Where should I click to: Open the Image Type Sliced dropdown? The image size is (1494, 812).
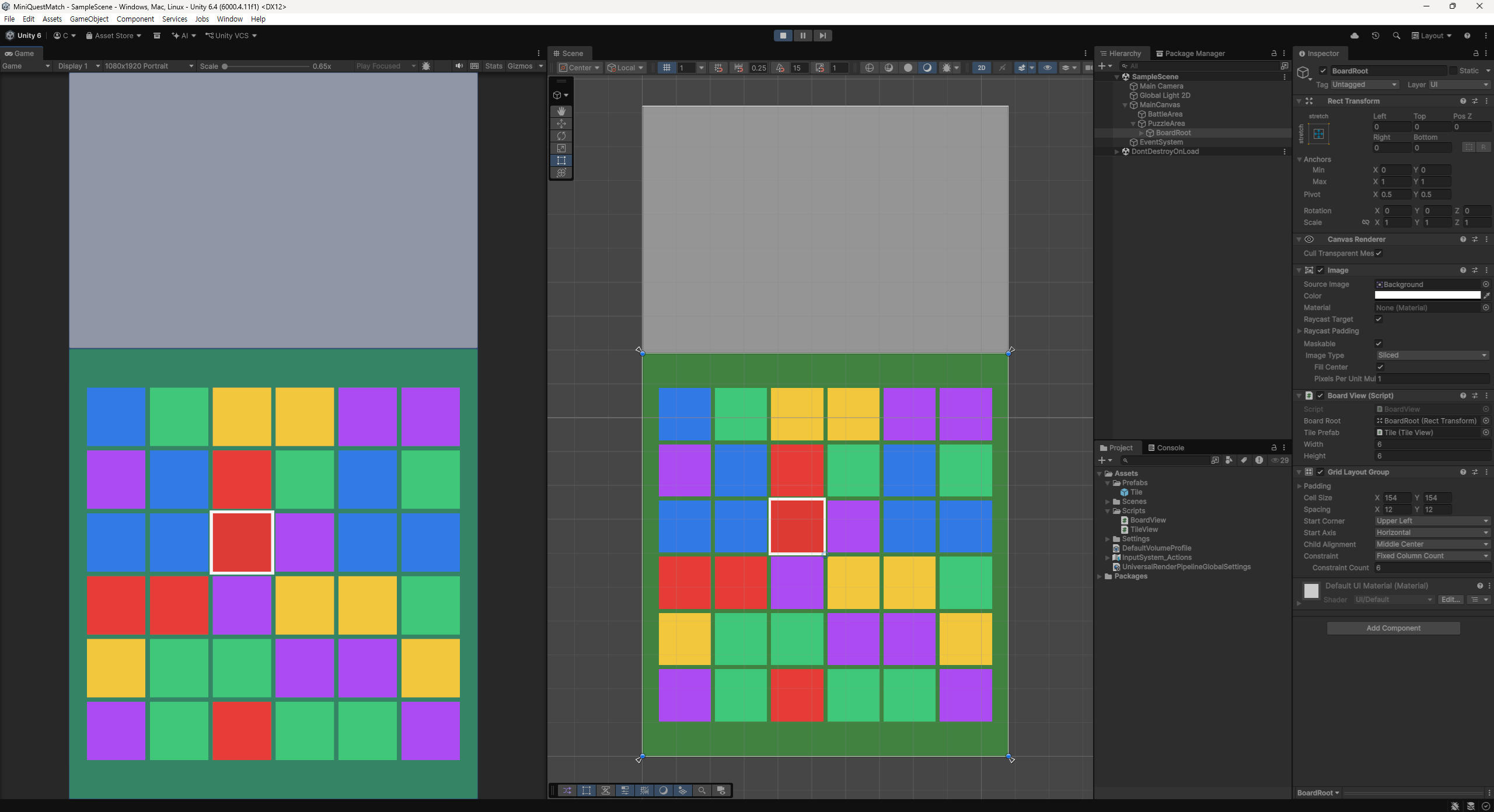tap(1432, 355)
